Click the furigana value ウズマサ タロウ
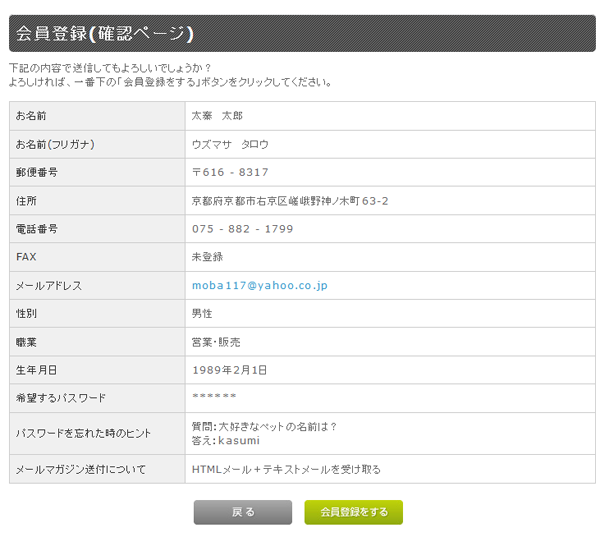The image size is (600, 535). 230,144
